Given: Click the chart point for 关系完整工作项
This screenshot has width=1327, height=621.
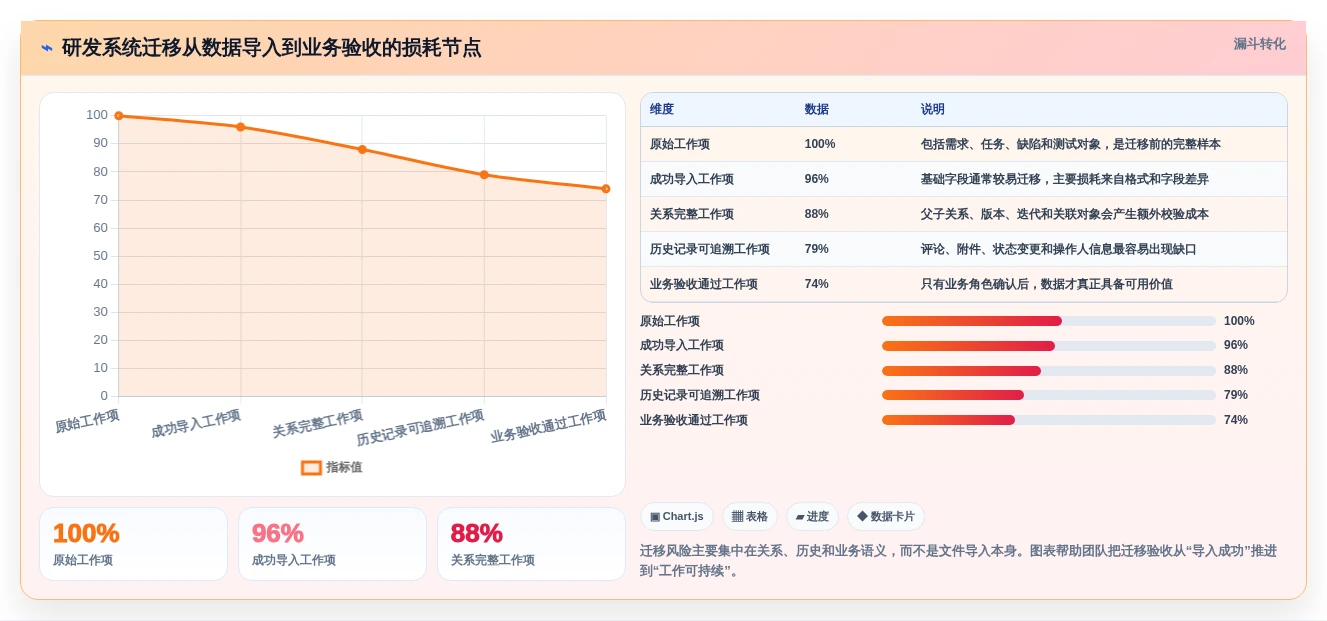Looking at the screenshot, I should coord(362,149).
